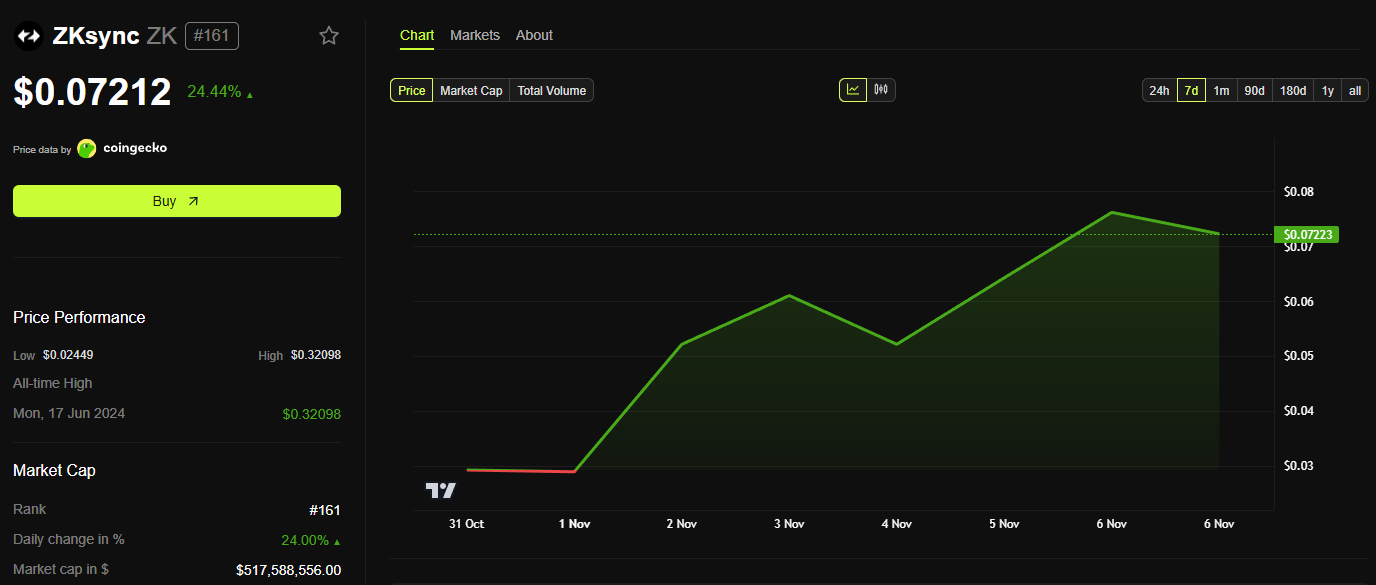The image size is (1376, 585).
Task: Click the all-time high value $0.32098
Action: [311, 413]
